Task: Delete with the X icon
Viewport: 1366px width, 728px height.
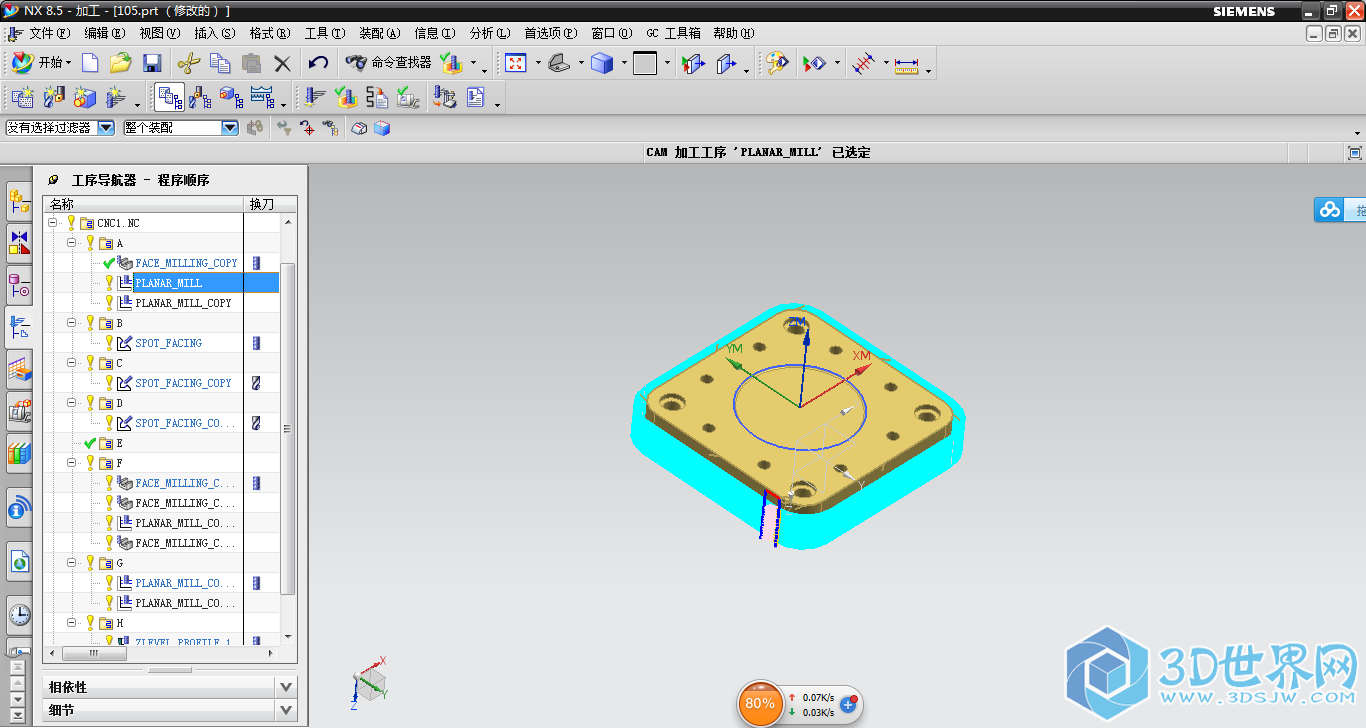Action: tap(282, 63)
